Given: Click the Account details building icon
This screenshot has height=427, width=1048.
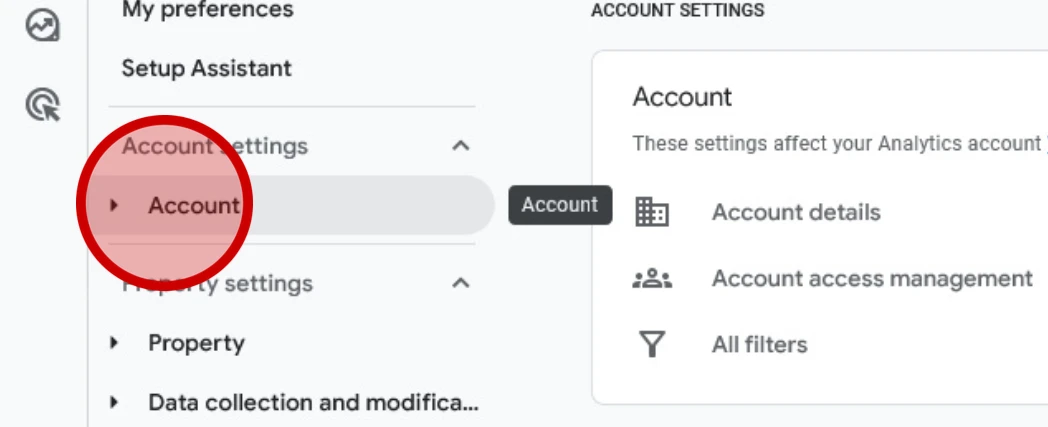Looking at the screenshot, I should 652,212.
